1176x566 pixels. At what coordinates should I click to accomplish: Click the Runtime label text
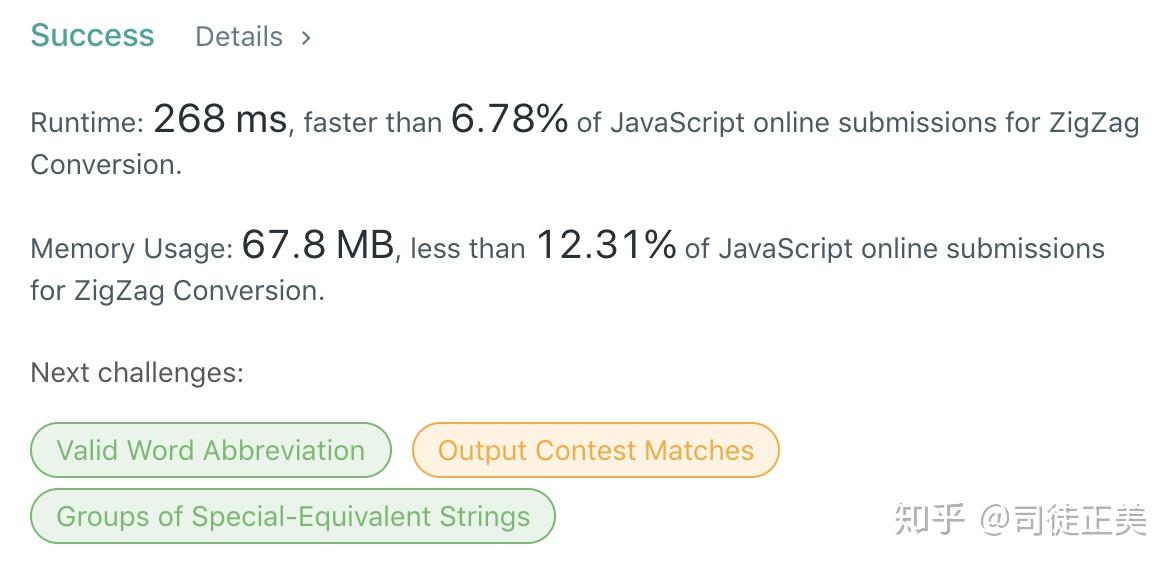(x=87, y=123)
